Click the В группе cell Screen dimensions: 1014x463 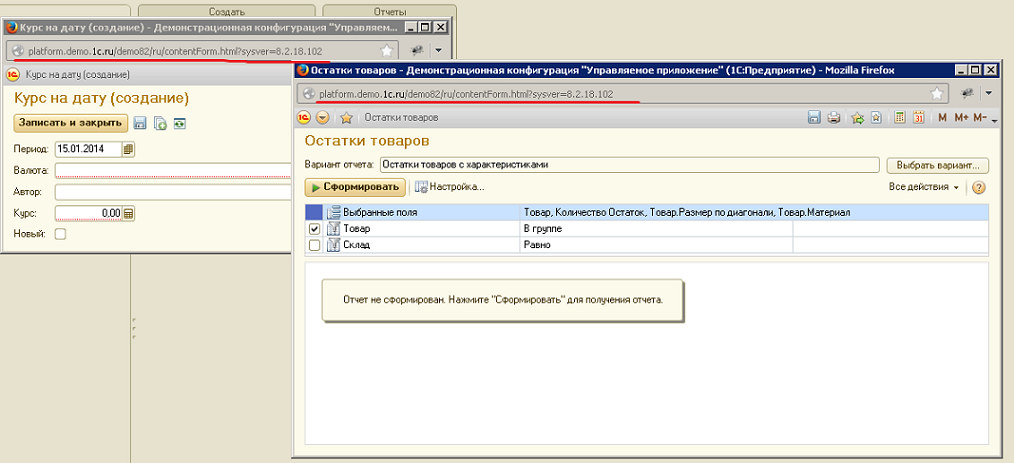pyautogui.click(x=656, y=229)
